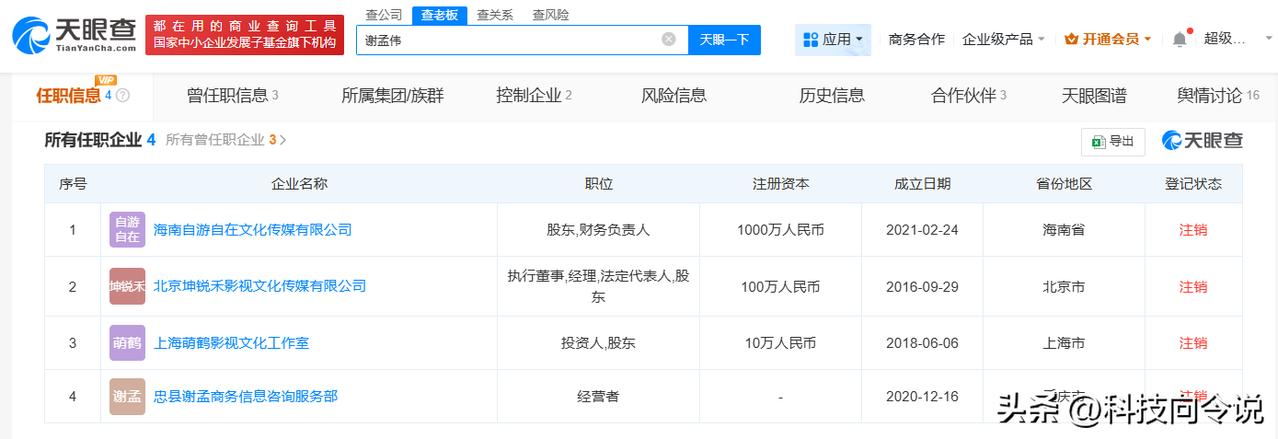Open the 曾任职信息 tab
1278x439 pixels.
coord(232,95)
